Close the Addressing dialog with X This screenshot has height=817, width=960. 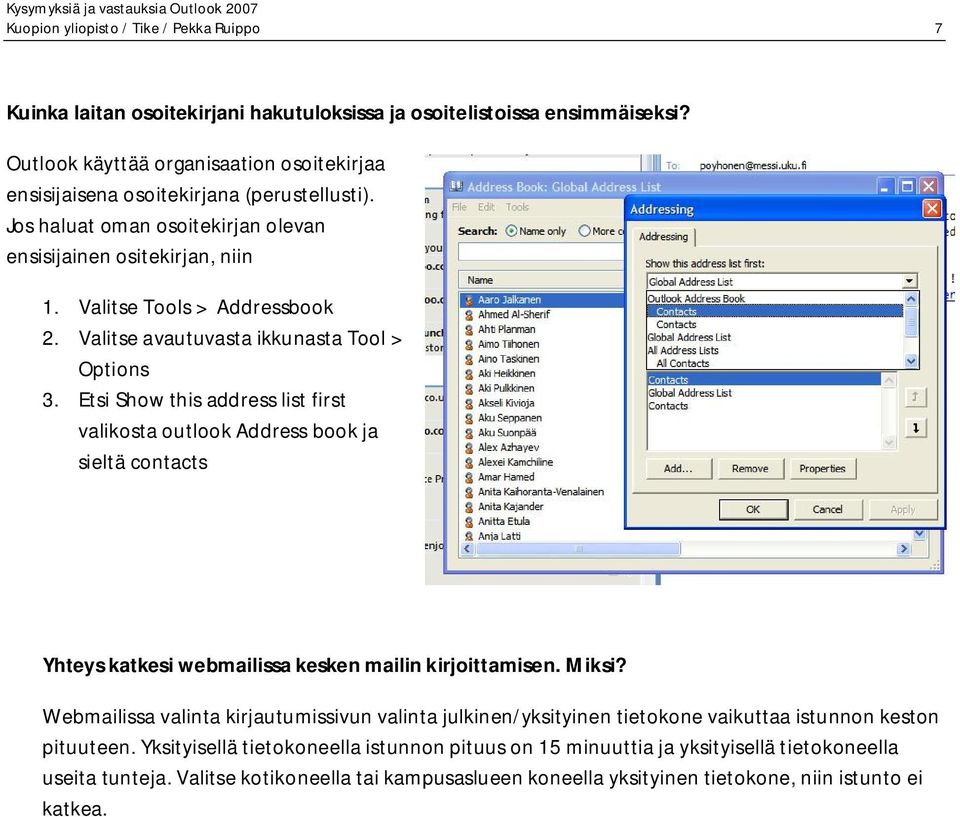pyautogui.click(x=932, y=209)
